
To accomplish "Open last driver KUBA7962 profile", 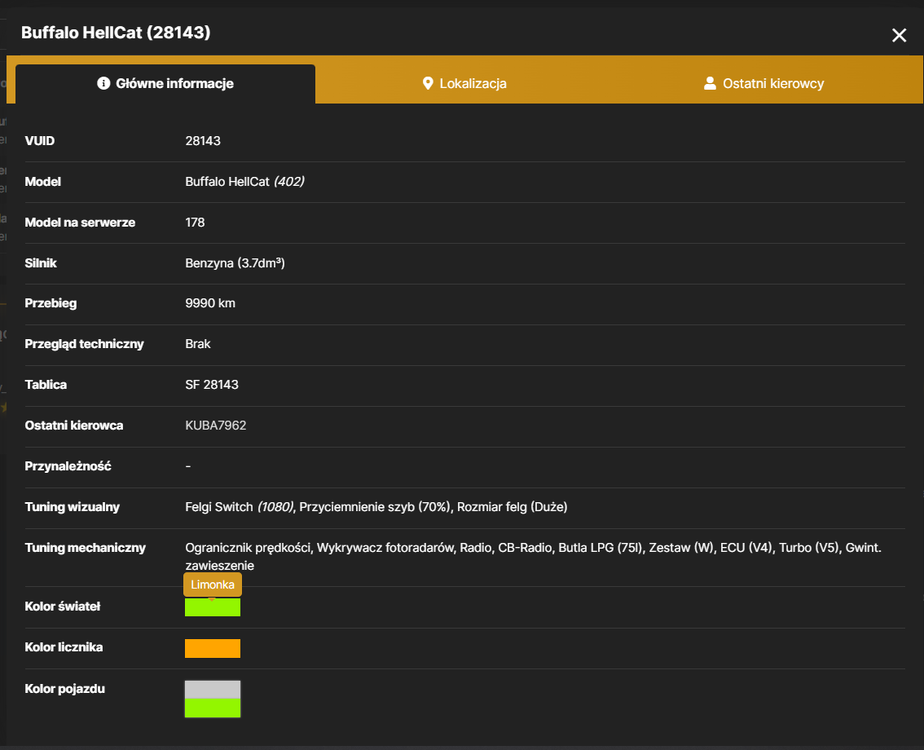I will (216, 425).
